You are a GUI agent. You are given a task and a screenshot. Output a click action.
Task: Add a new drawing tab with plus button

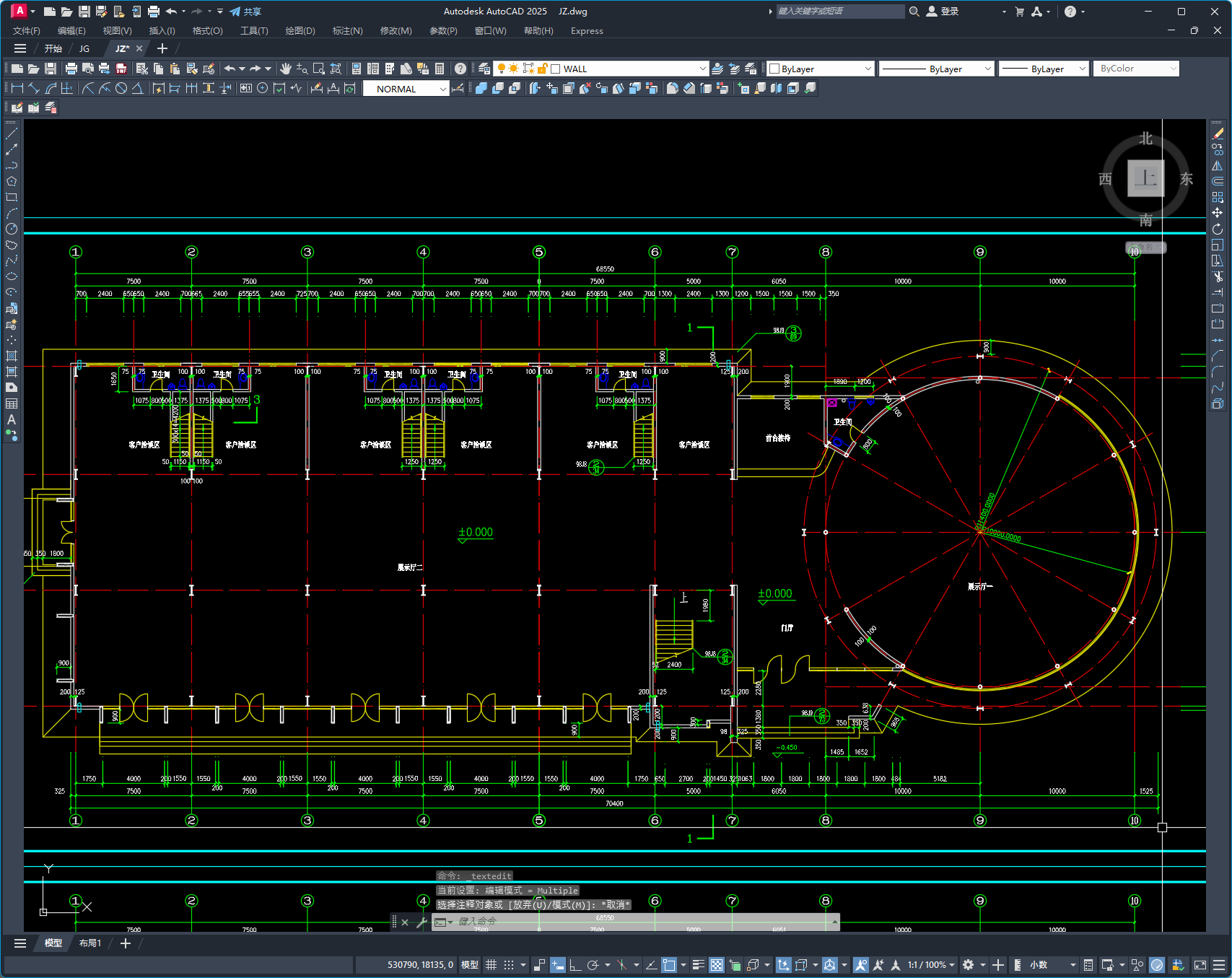162,48
